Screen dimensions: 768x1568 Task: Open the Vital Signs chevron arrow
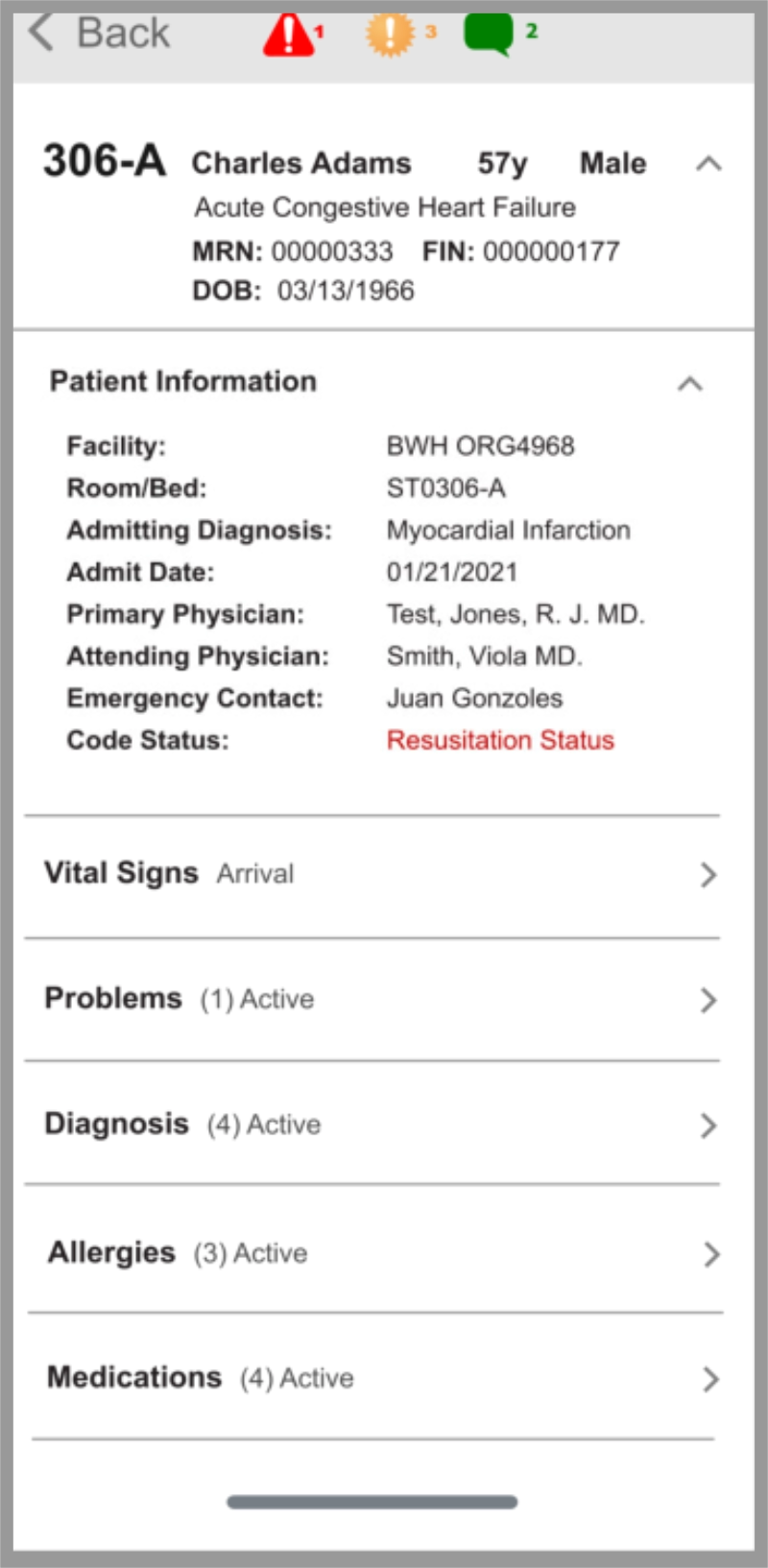708,874
